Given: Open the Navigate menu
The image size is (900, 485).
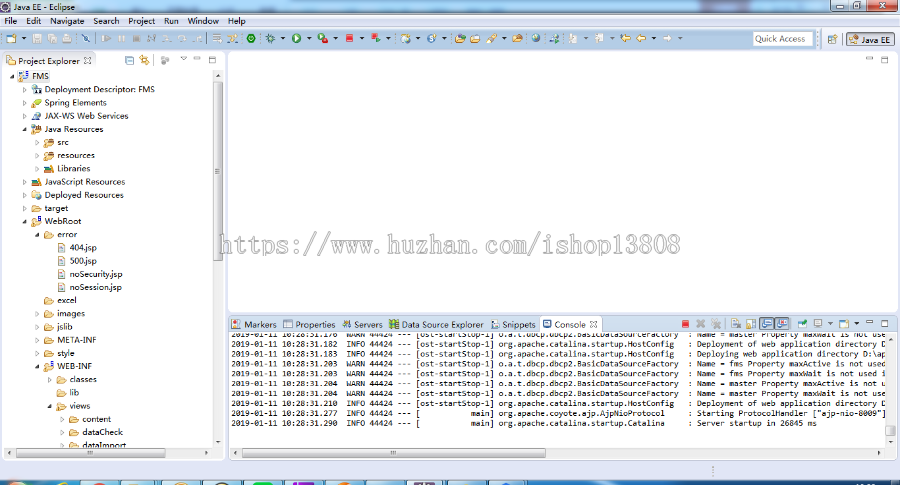Looking at the screenshot, I should (67, 21).
